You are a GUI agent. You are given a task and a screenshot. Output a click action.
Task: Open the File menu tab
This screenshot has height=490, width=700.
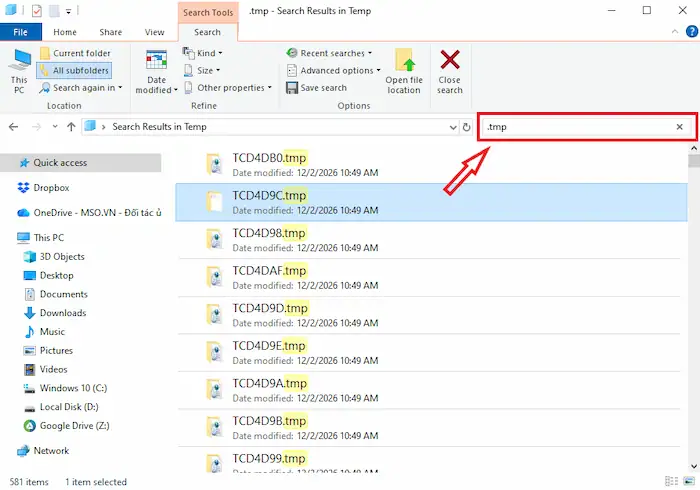point(20,32)
